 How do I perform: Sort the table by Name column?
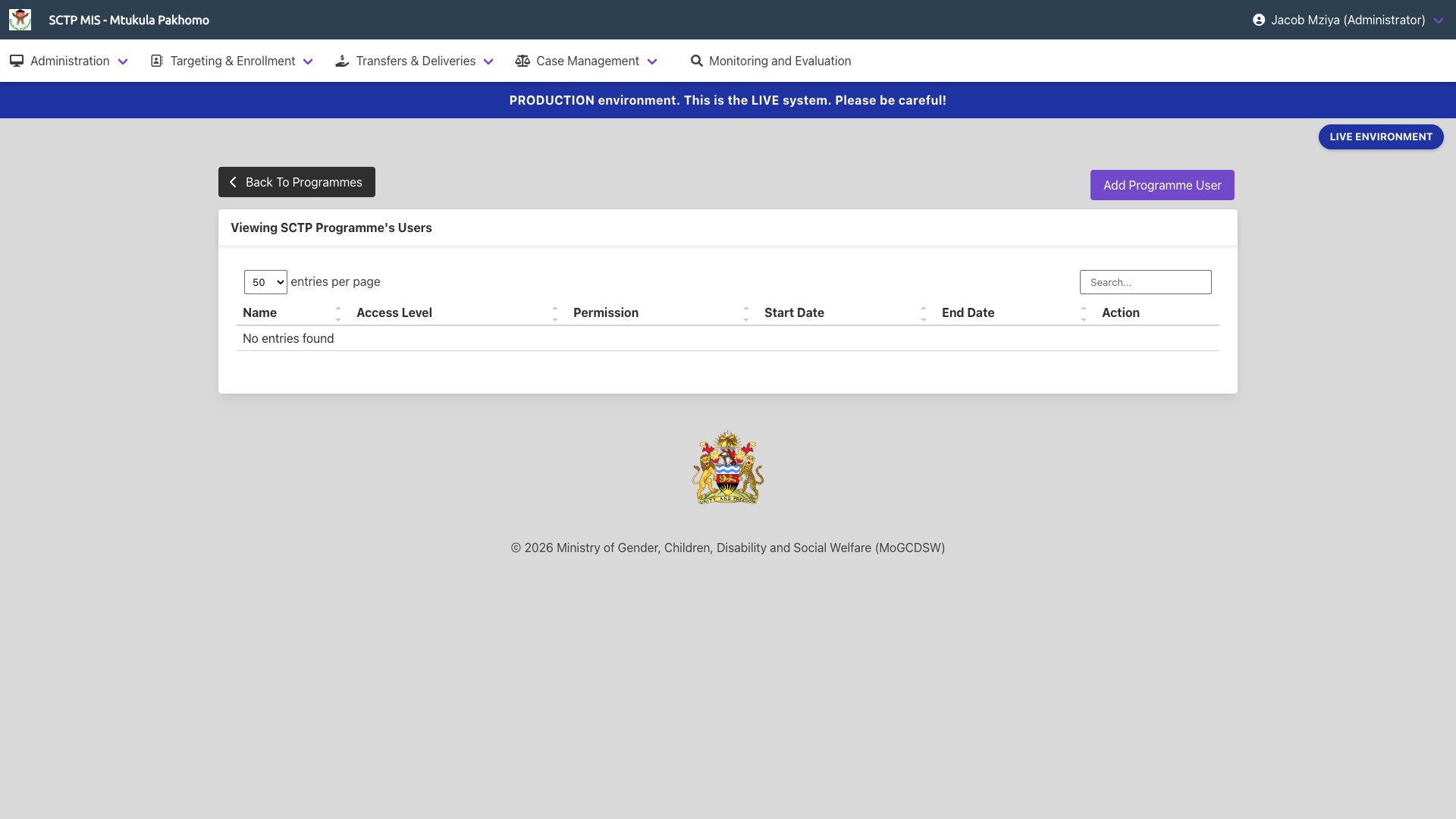pyautogui.click(x=292, y=312)
